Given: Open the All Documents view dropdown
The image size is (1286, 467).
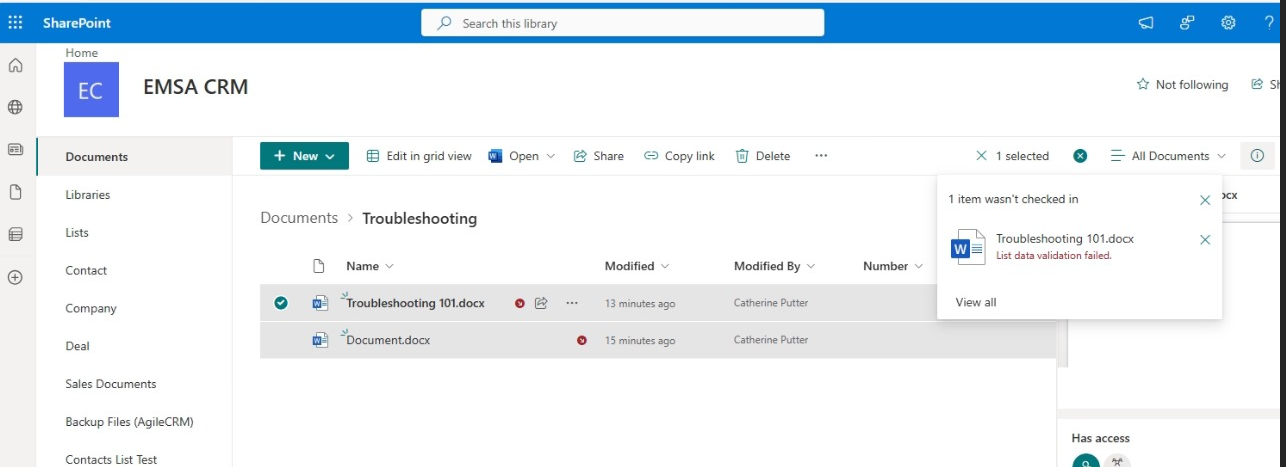Looking at the screenshot, I should tap(1168, 156).
